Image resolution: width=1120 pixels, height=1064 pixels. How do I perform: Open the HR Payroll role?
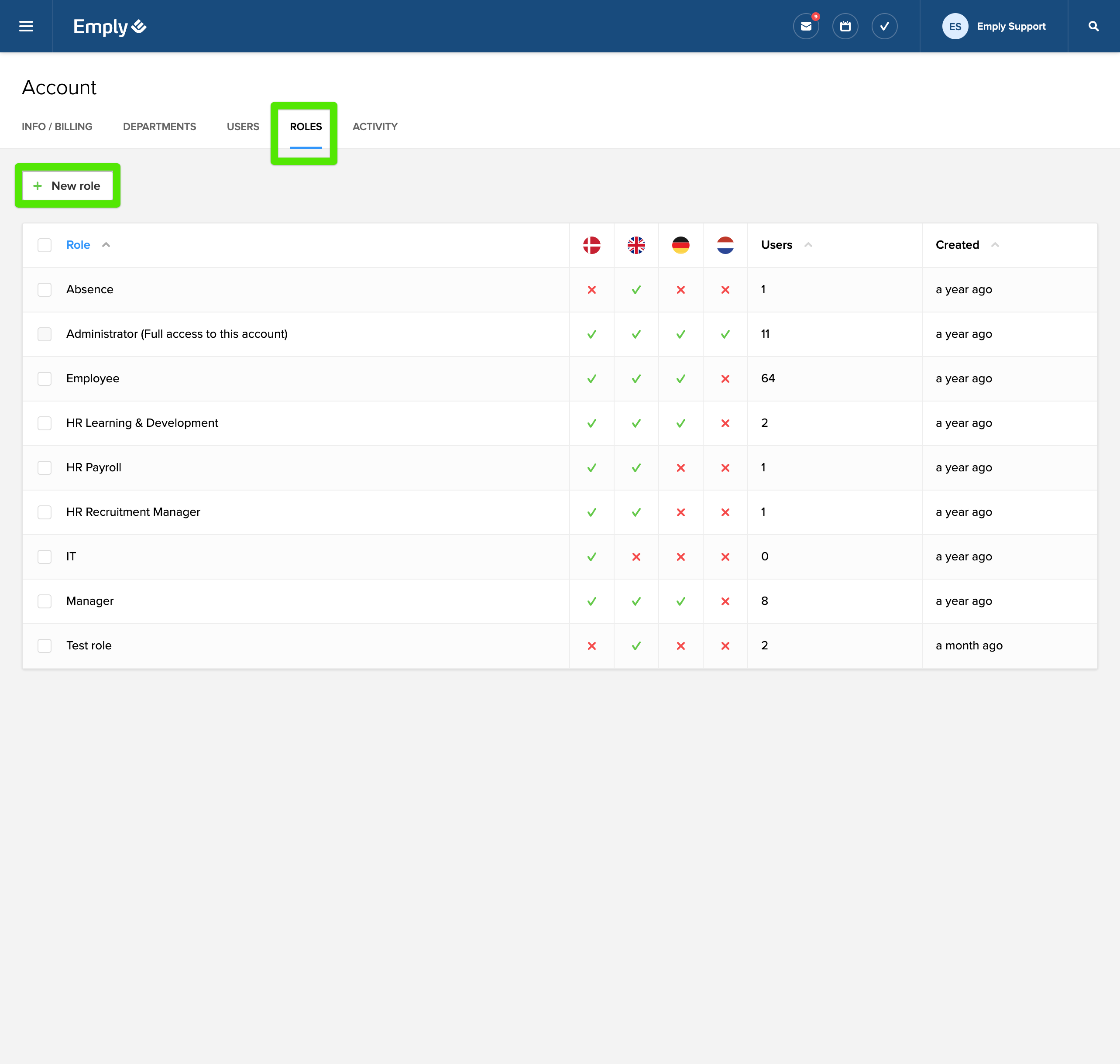click(93, 467)
